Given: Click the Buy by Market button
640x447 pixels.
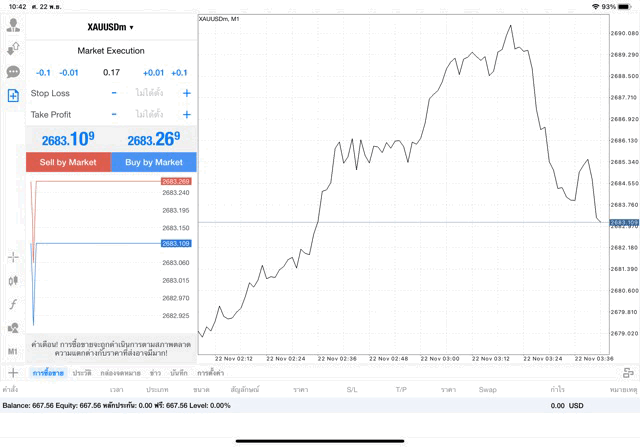Looking at the screenshot, I should [154, 162].
